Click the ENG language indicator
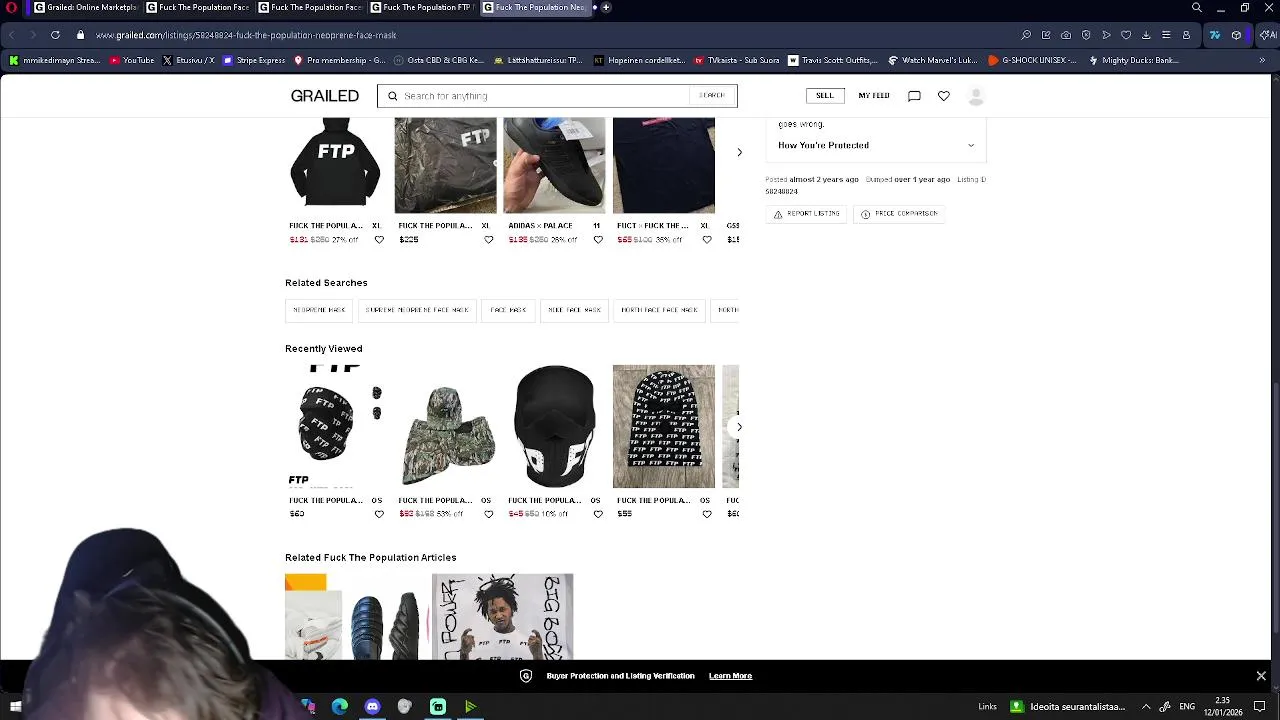 pos(1187,707)
